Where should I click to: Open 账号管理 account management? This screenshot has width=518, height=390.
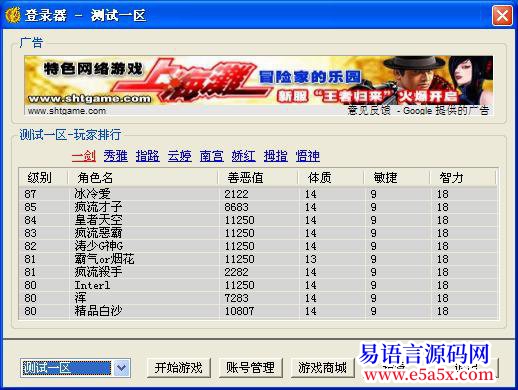click(x=251, y=368)
